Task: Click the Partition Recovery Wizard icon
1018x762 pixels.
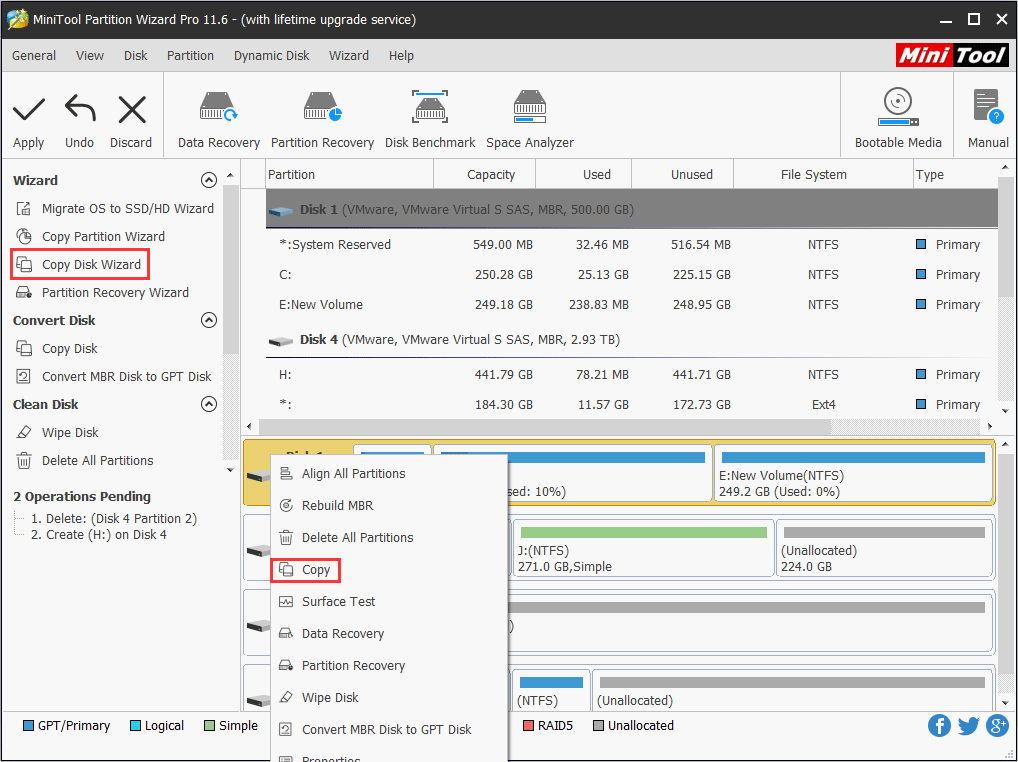Action: [x=24, y=292]
